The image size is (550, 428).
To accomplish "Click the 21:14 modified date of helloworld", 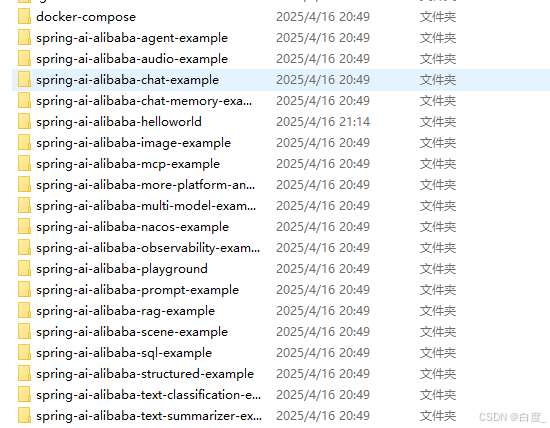I will (x=323, y=122).
